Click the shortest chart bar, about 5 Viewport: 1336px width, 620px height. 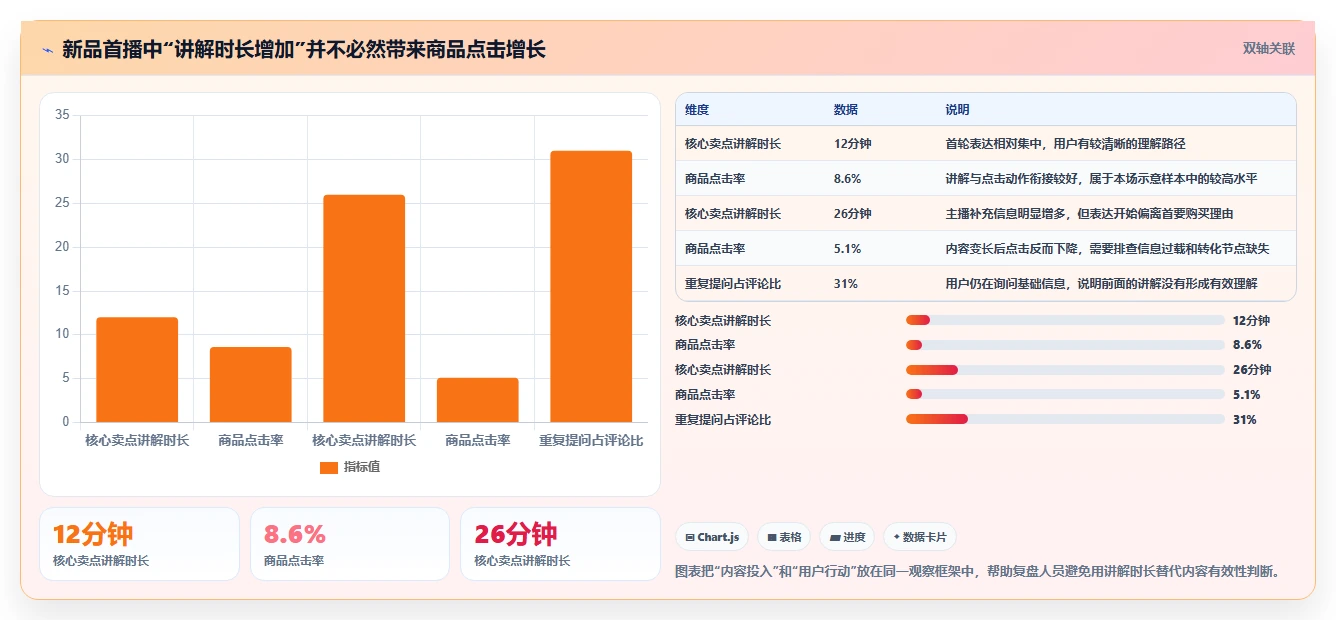[477, 400]
